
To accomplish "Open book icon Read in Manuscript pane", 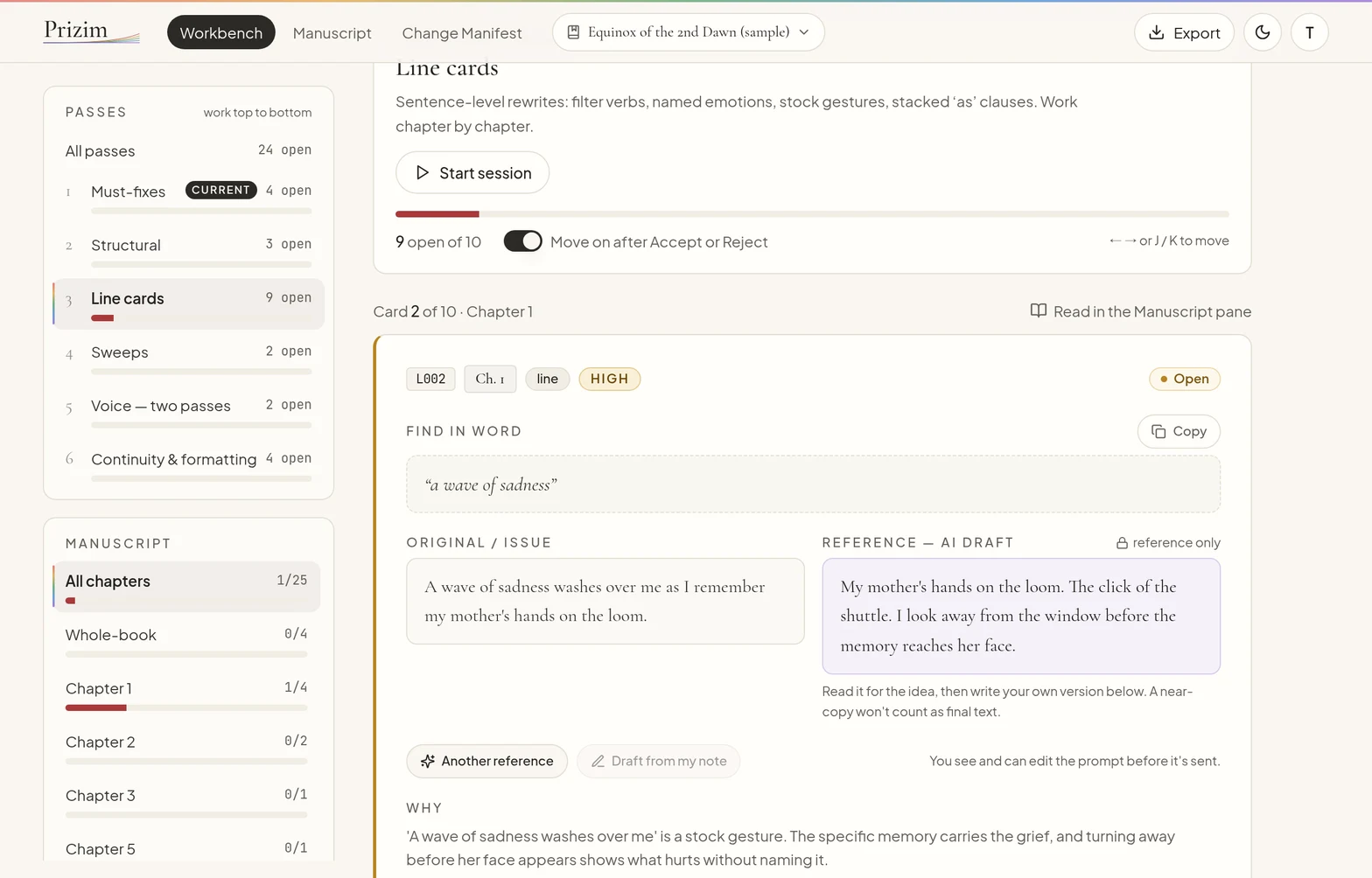I will 1038,310.
